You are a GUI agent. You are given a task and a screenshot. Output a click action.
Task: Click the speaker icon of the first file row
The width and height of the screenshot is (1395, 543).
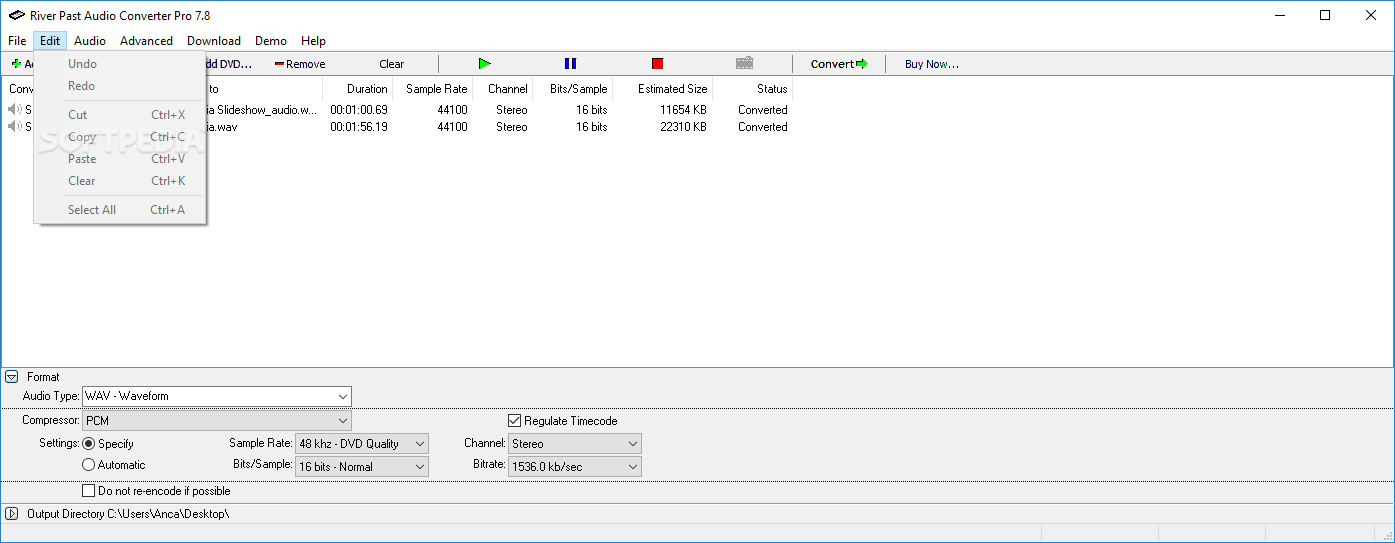[x=15, y=110]
